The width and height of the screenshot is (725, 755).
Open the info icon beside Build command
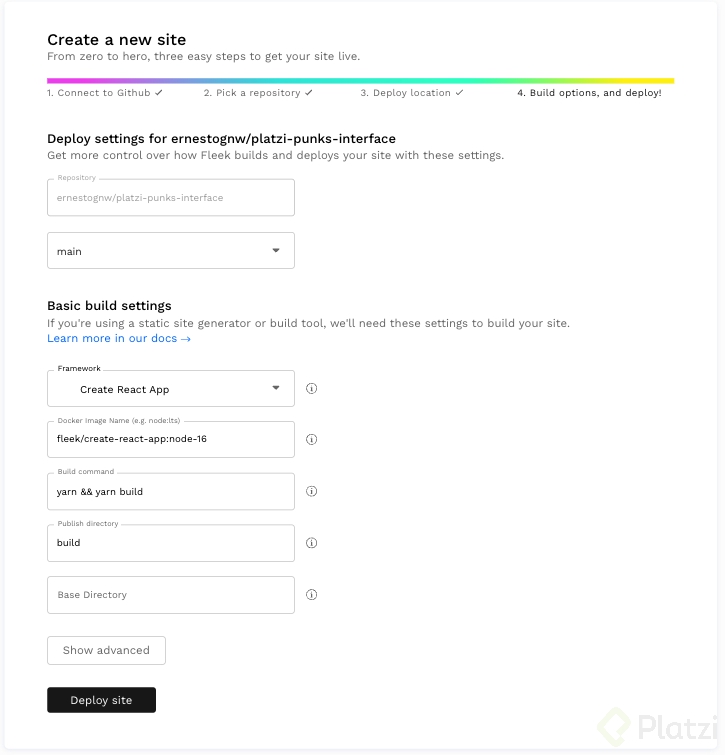[311, 492]
